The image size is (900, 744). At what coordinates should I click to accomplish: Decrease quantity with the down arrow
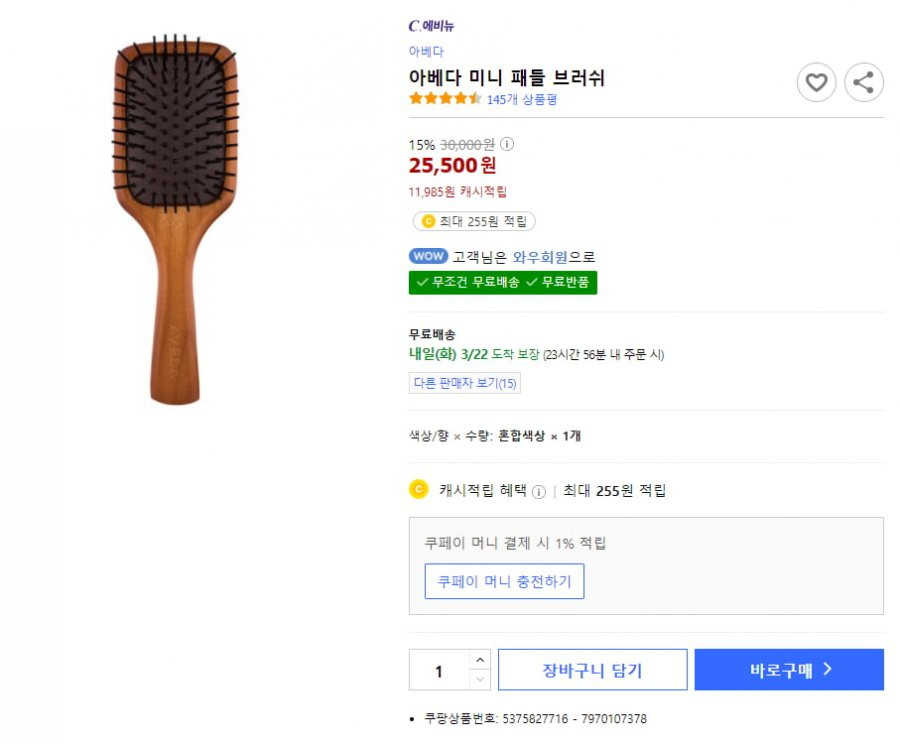(480, 680)
